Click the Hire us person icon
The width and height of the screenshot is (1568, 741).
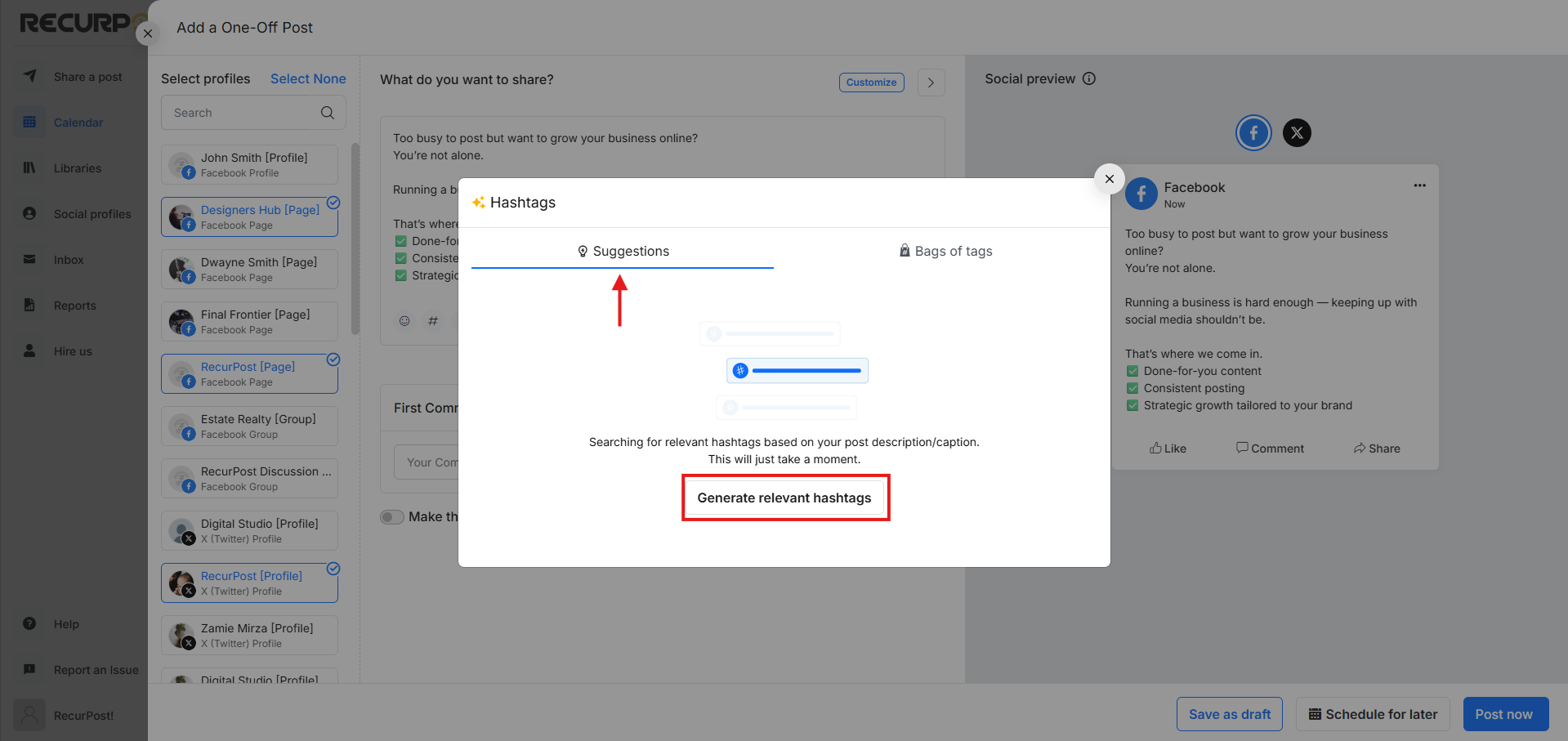click(29, 350)
